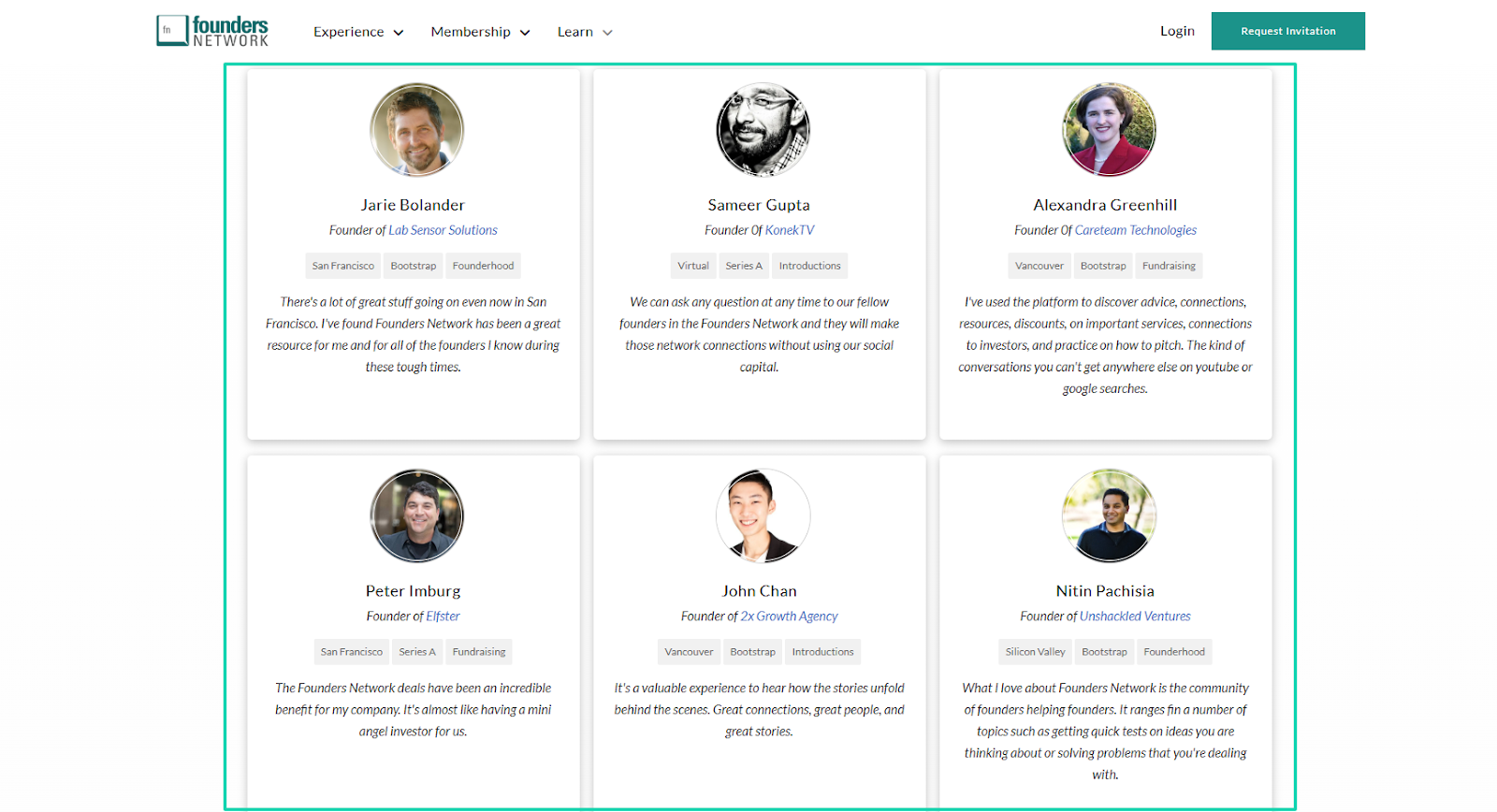Click John Chan's testimonial about stories
1497x812 pixels.
(x=759, y=710)
